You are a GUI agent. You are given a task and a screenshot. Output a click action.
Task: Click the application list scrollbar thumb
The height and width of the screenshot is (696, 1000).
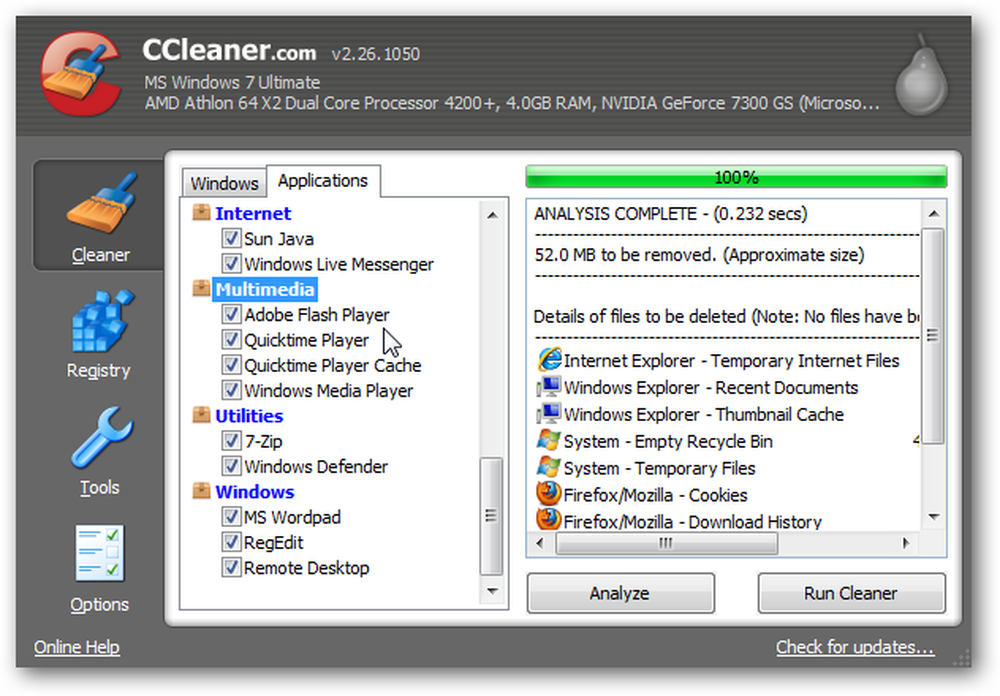click(x=491, y=515)
